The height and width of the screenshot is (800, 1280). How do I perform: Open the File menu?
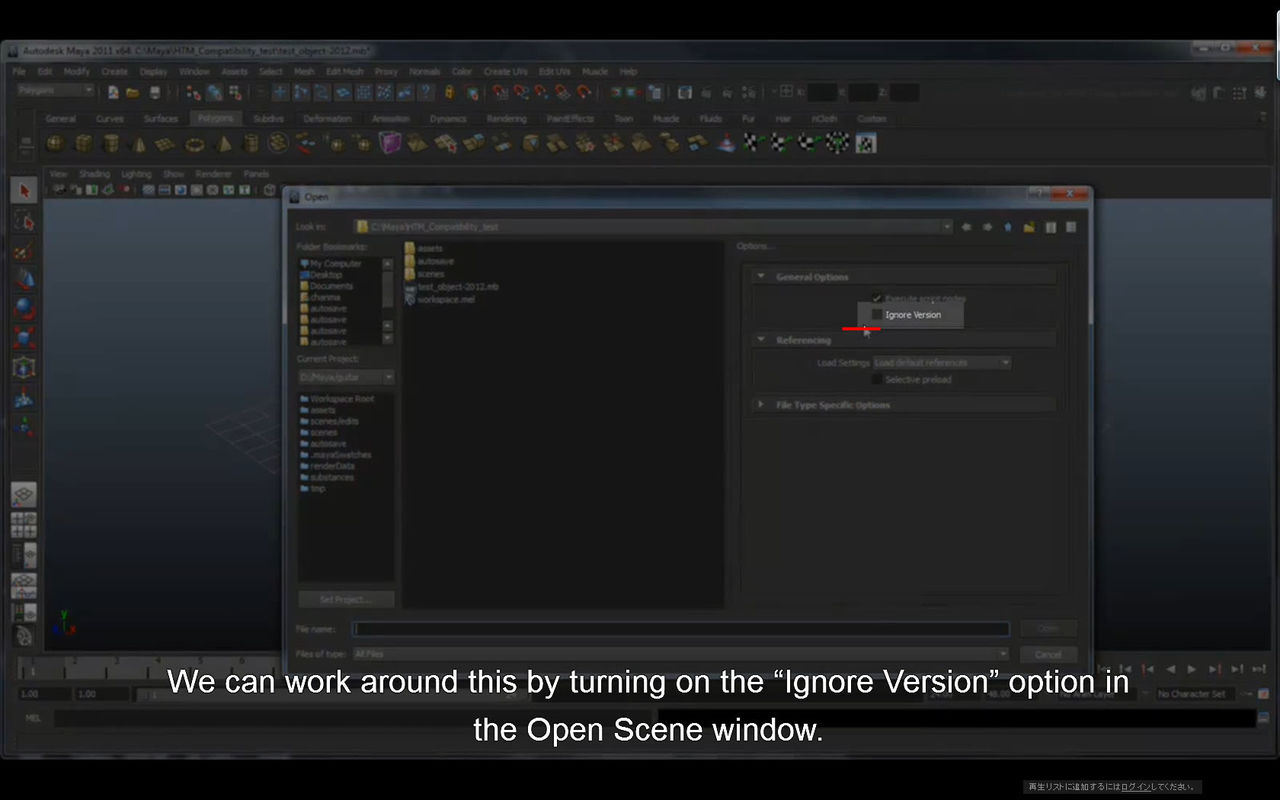point(19,72)
